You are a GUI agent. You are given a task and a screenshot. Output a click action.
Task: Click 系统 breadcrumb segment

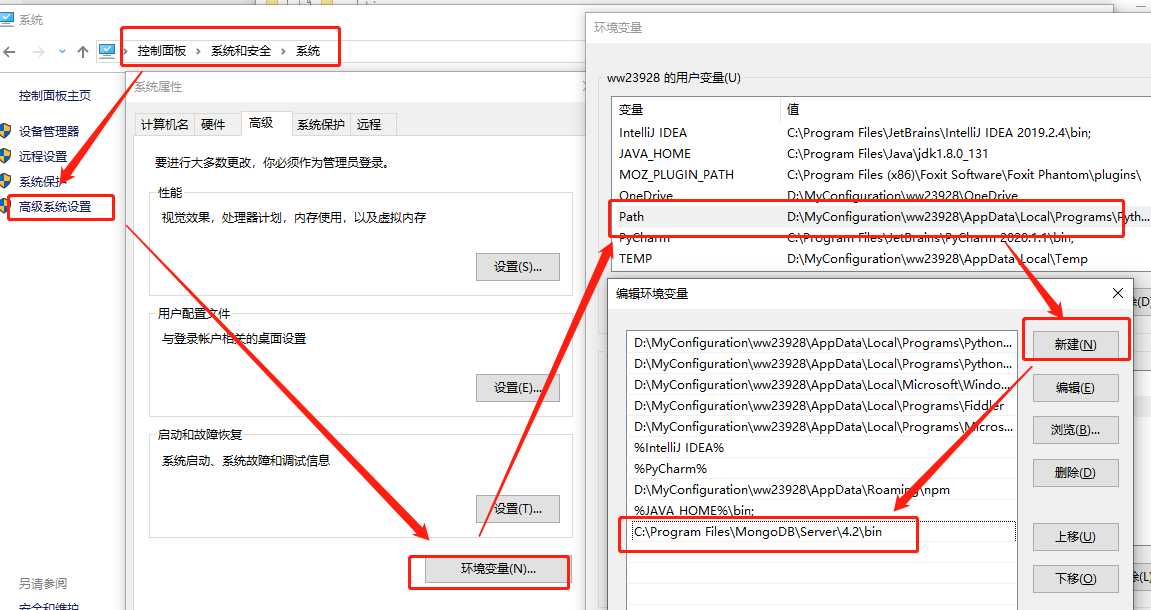coord(308,51)
